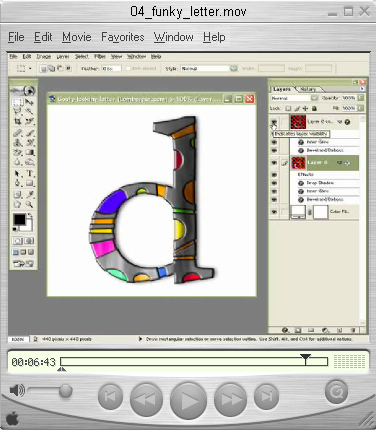This screenshot has width=376, height=430.
Task: Open the Fill percentage arrow
Action: [x=360, y=108]
